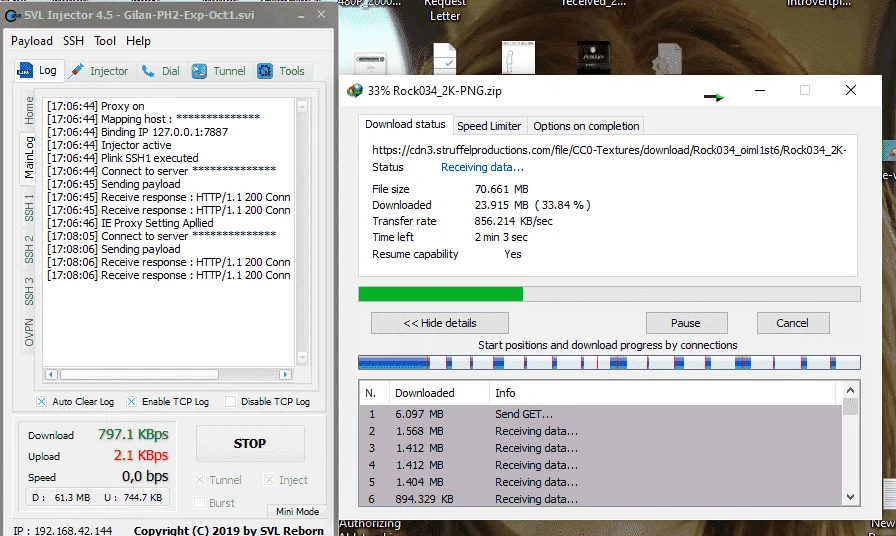Switch to the Tunnel tab

tap(219, 71)
